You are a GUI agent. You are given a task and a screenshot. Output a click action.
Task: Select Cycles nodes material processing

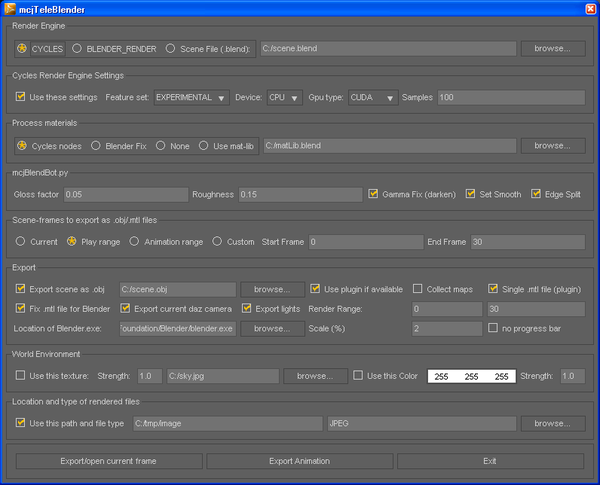click(22, 146)
